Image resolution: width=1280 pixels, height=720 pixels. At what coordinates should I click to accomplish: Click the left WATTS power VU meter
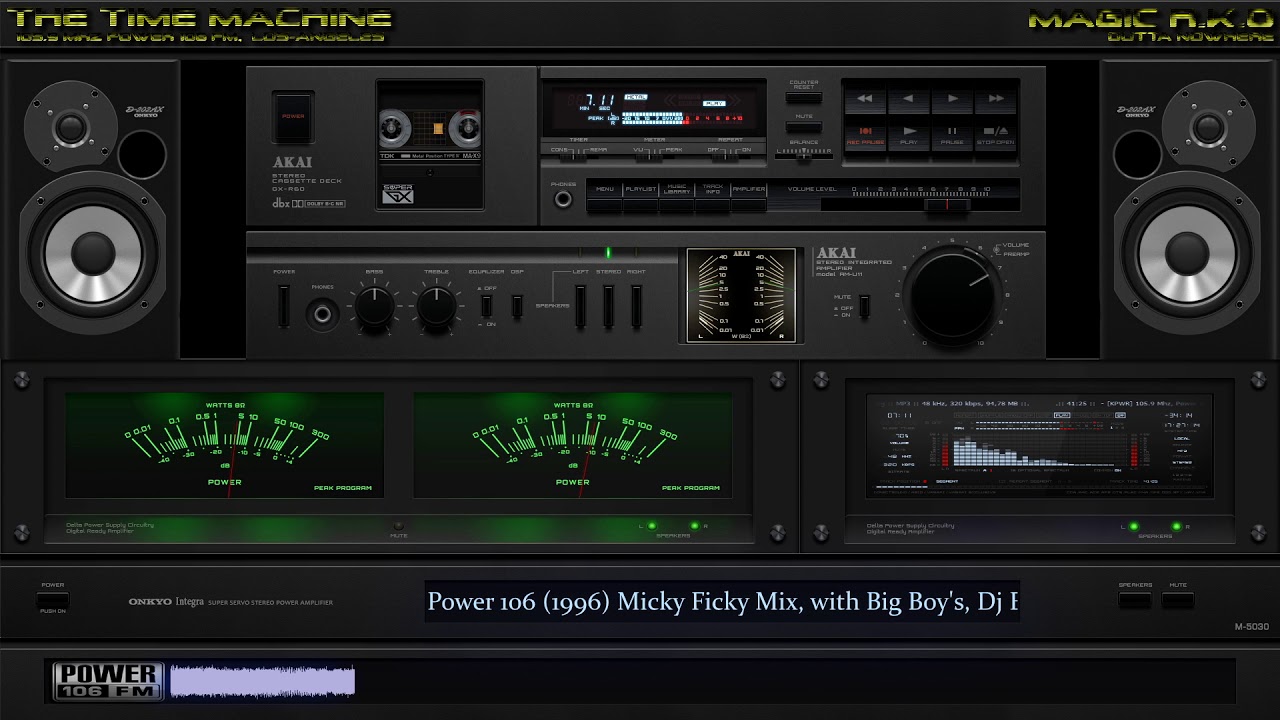tap(225, 444)
